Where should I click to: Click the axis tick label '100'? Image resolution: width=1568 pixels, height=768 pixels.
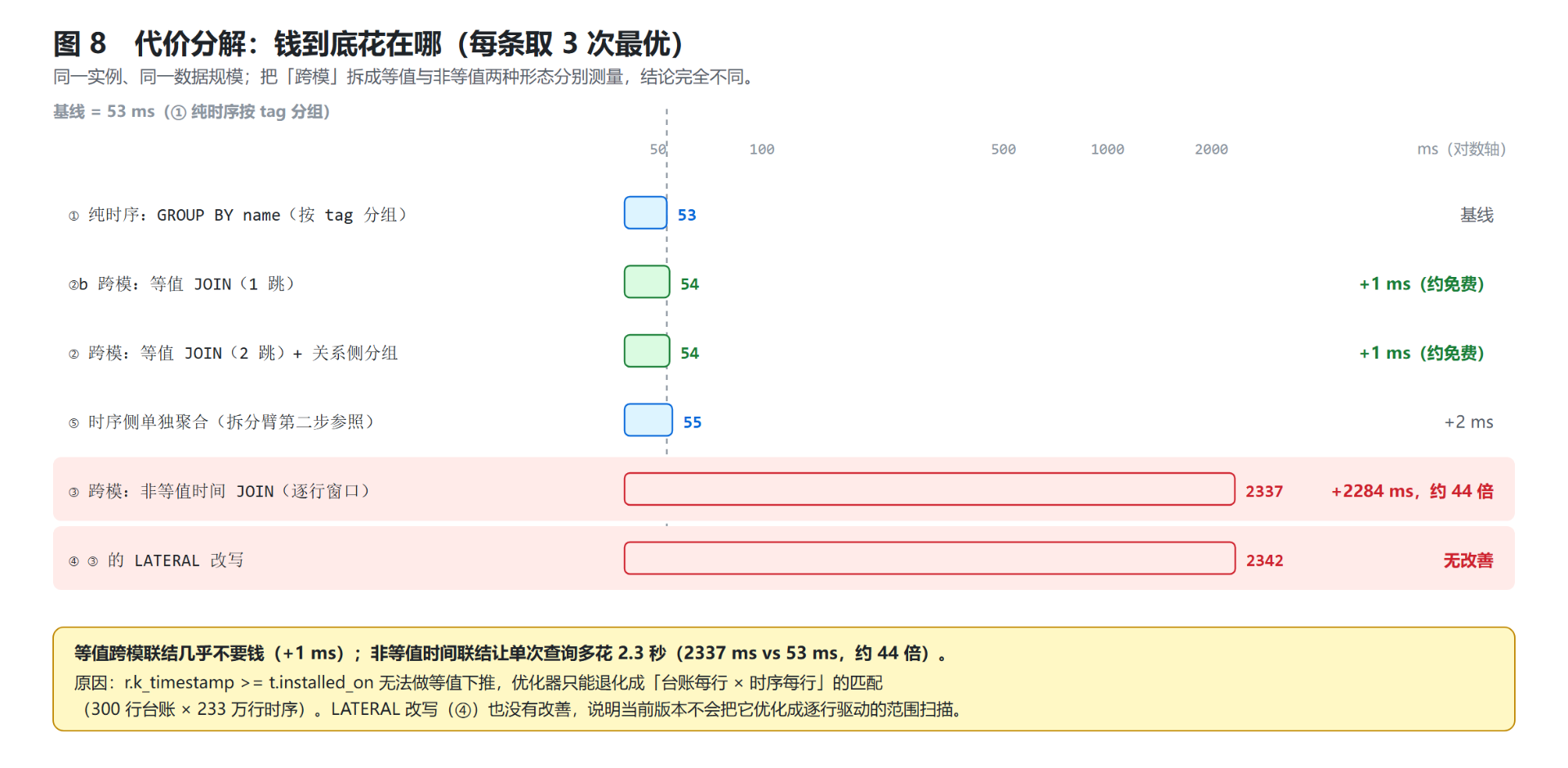tap(762, 150)
